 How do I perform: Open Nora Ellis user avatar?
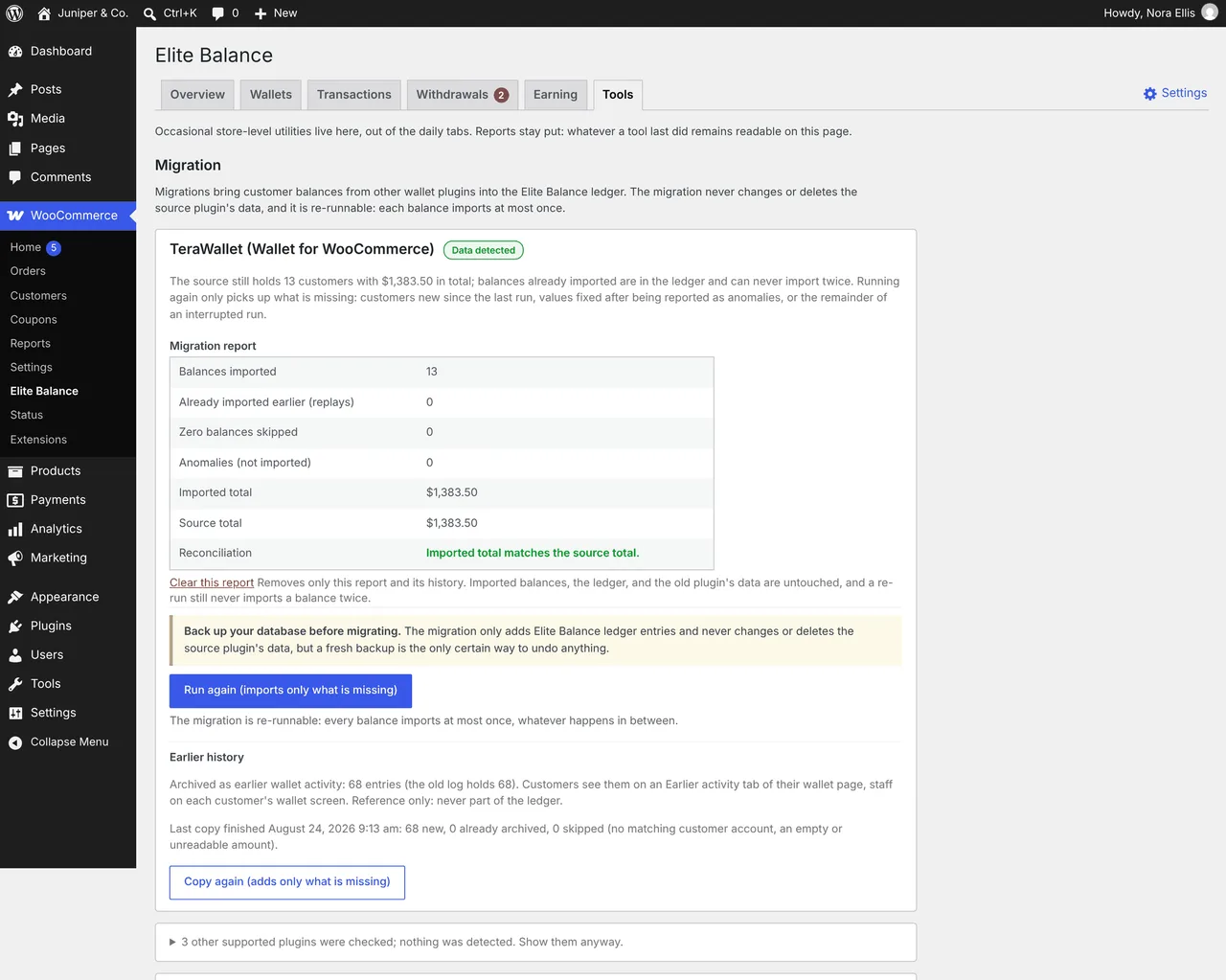pyautogui.click(x=1210, y=12)
